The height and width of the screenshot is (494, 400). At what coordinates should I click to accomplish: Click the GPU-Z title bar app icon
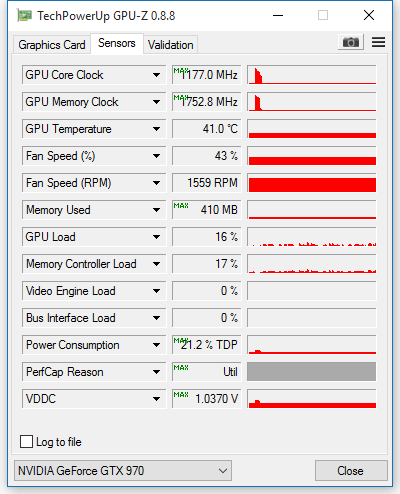pos(25,15)
